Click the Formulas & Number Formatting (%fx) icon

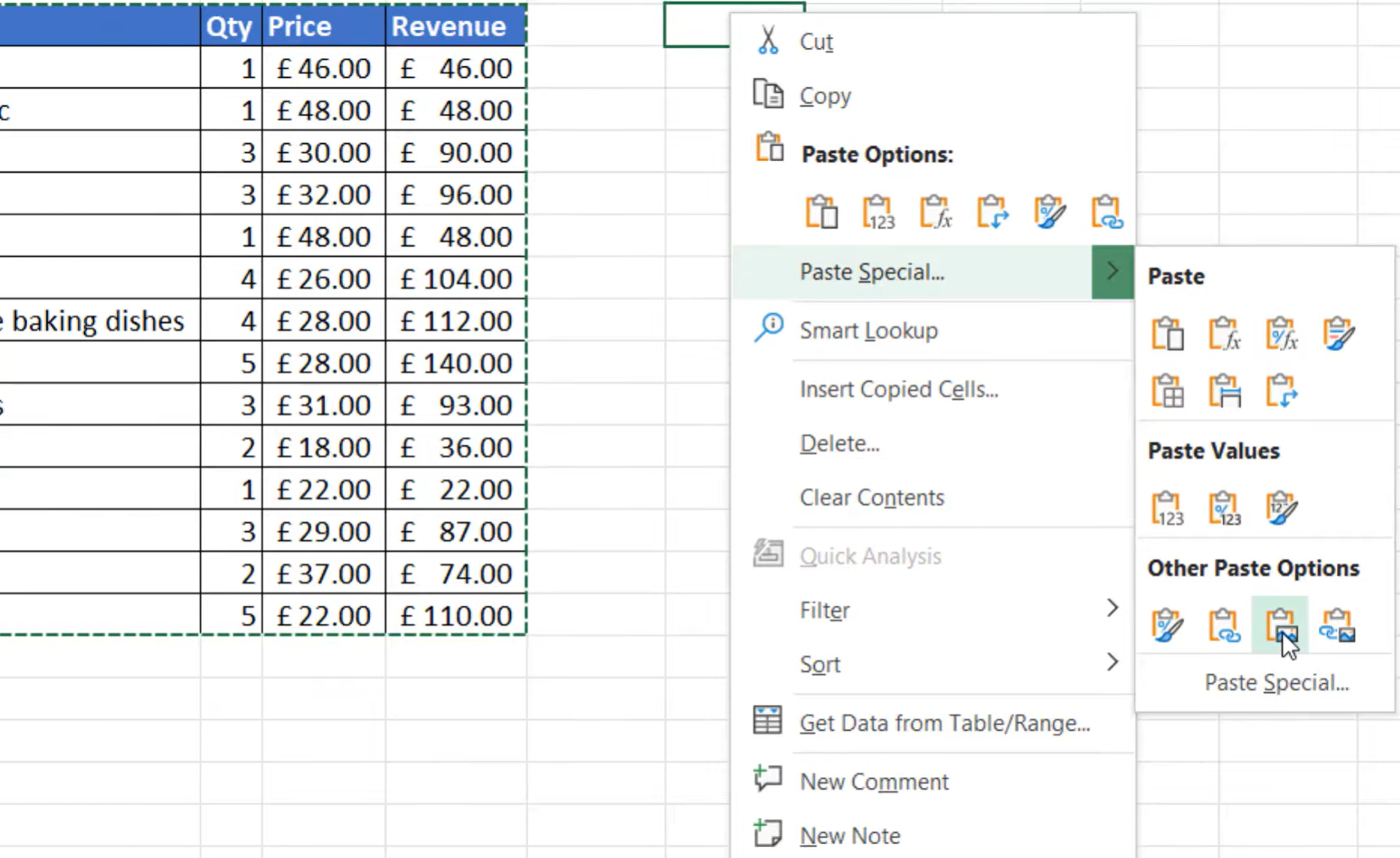[x=1281, y=334]
